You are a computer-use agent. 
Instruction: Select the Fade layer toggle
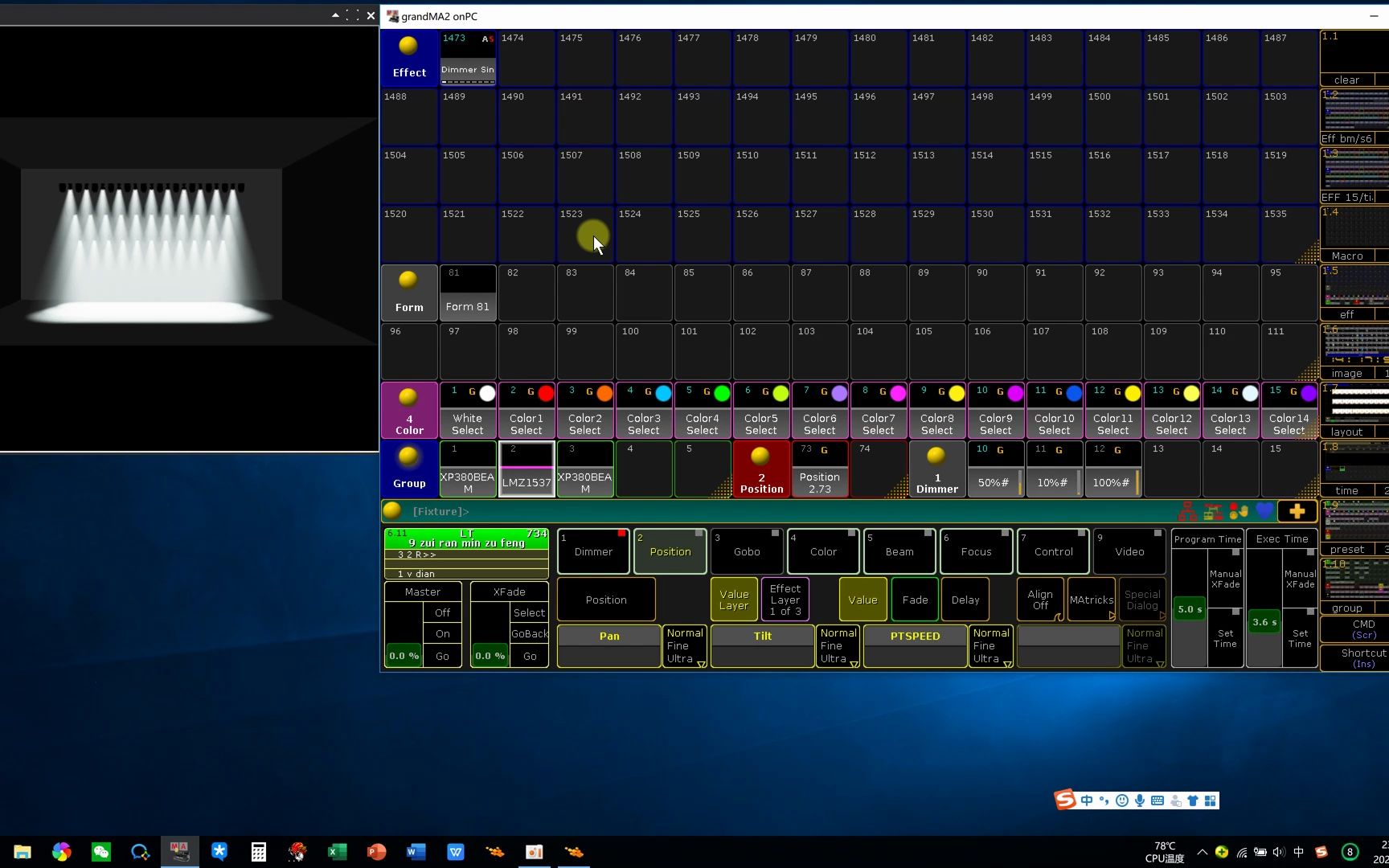(915, 600)
